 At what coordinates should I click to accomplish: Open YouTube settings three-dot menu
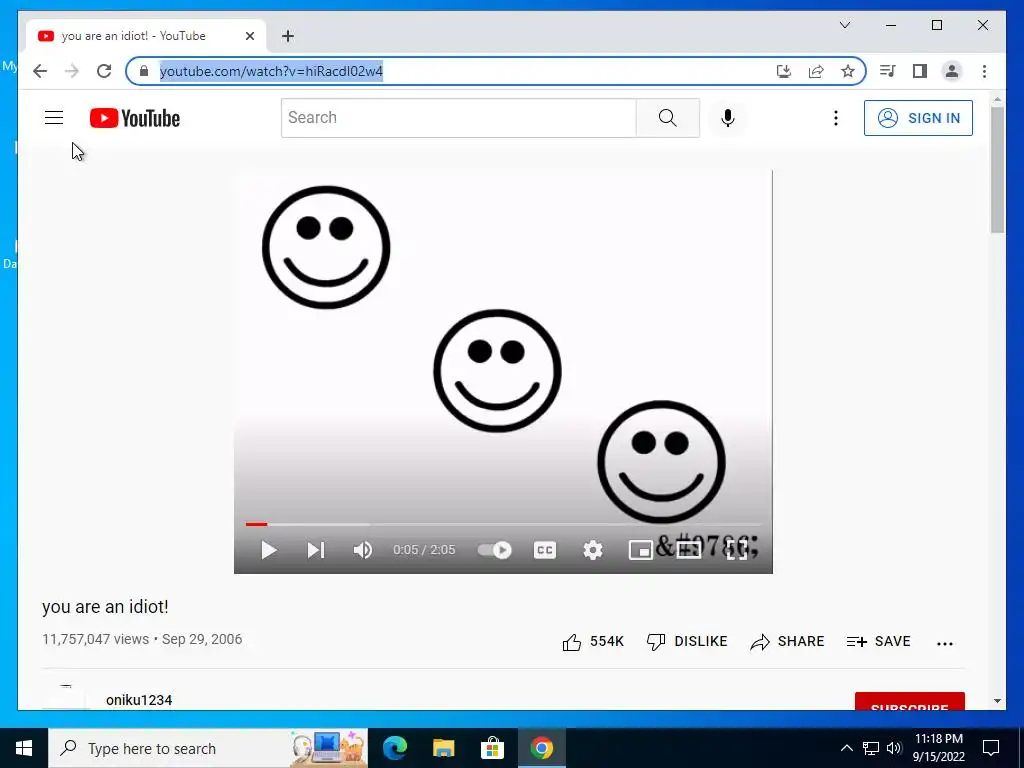(835, 118)
